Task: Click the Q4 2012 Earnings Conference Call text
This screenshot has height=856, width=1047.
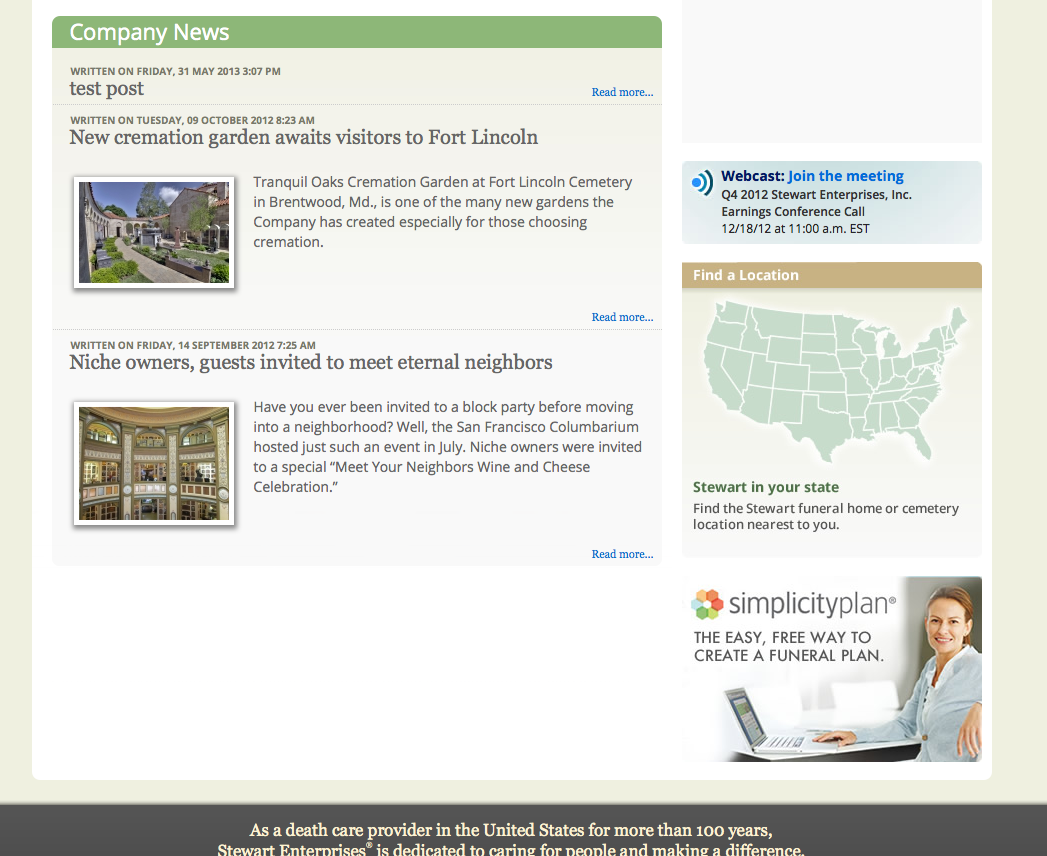Action: [x=816, y=203]
